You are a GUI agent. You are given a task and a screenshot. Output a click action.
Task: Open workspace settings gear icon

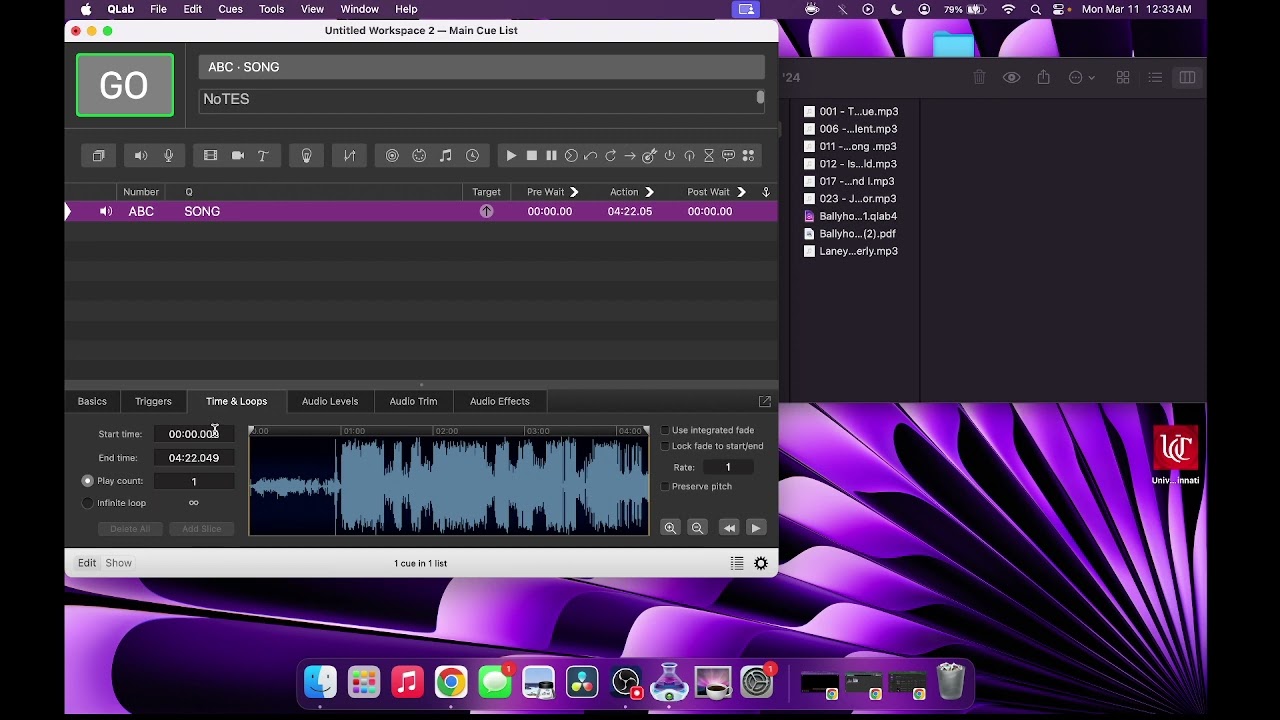(761, 564)
